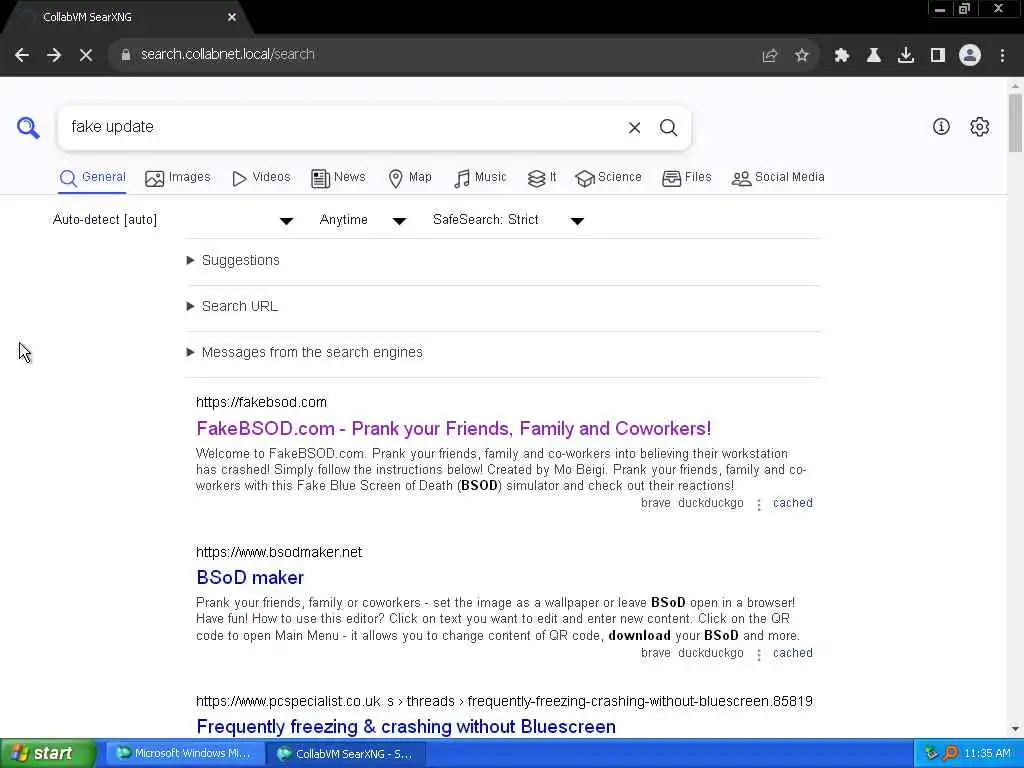This screenshot has width=1024, height=768.
Task: Open the Anytime time range dropdown
Action: (x=362, y=220)
